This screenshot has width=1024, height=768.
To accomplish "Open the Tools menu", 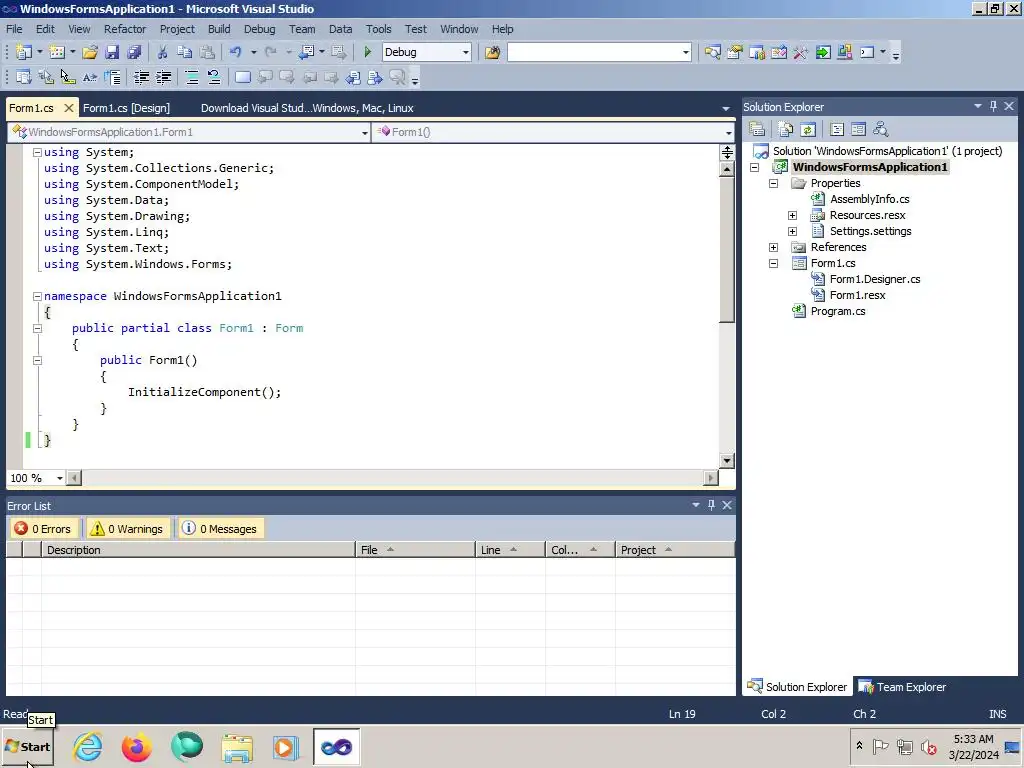I will click(378, 29).
